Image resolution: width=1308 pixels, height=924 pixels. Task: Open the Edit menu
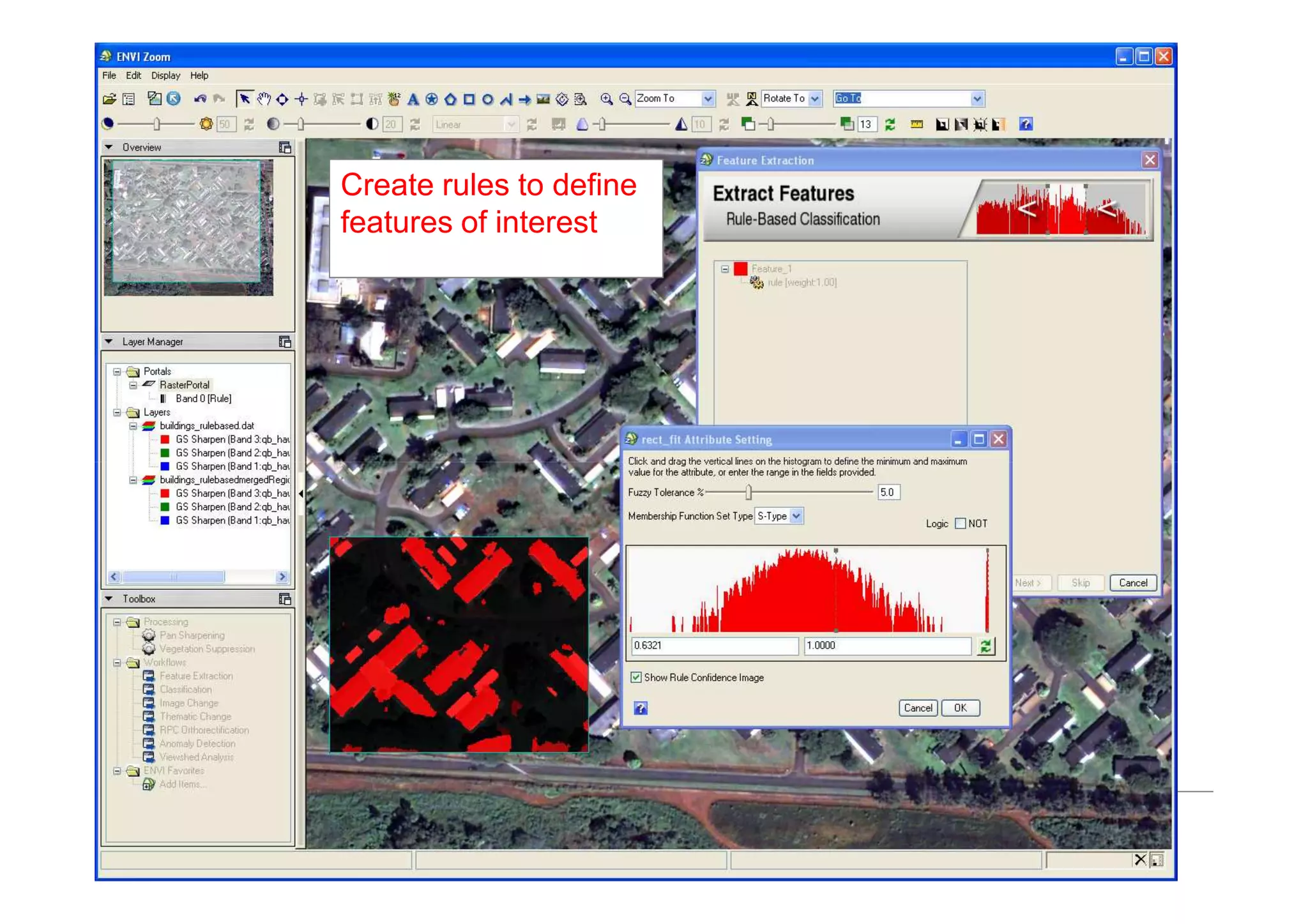[x=133, y=75]
